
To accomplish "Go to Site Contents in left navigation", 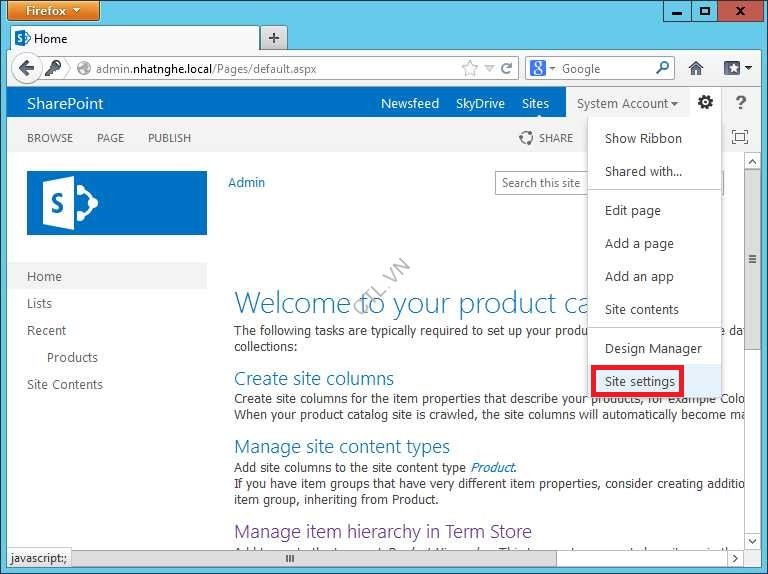I will point(65,385).
